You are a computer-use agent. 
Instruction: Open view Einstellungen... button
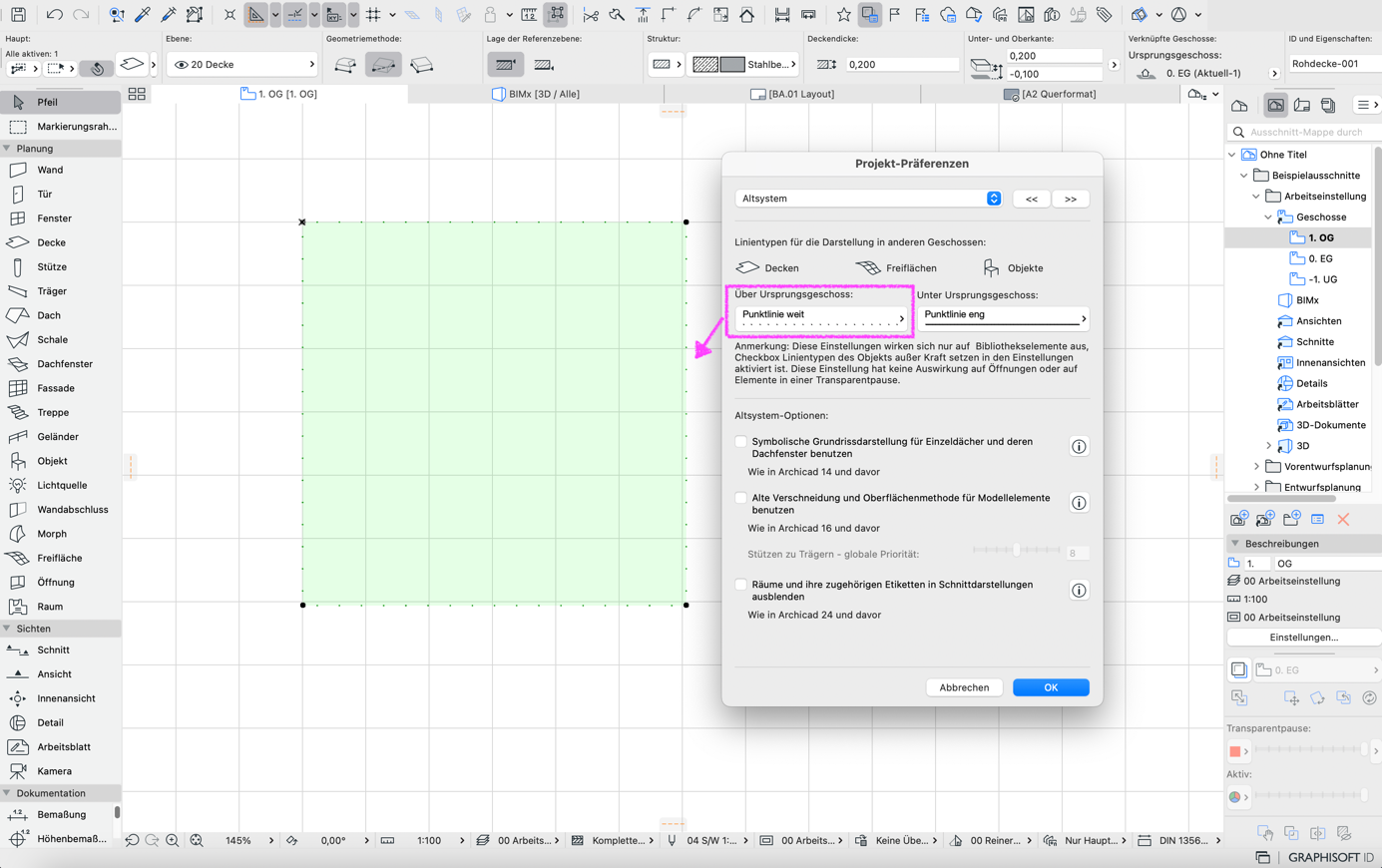click(1303, 638)
